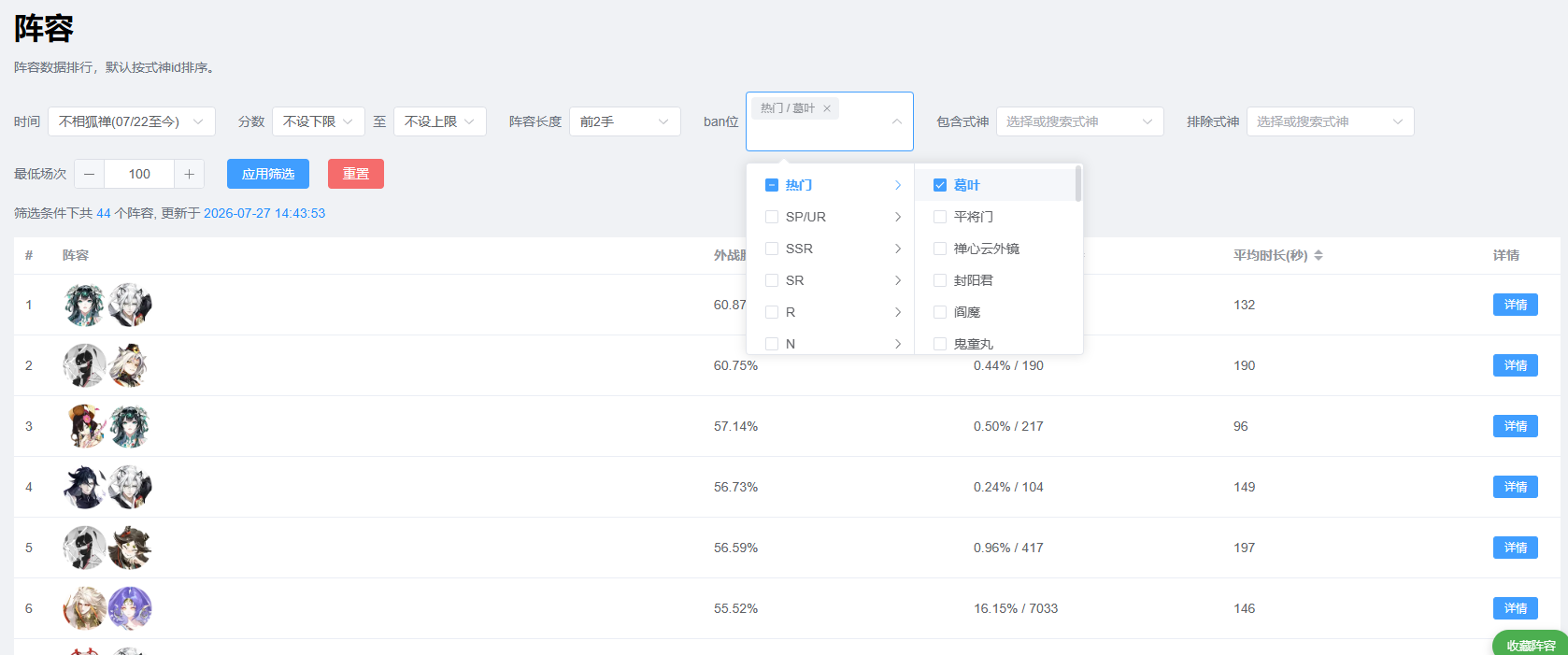Click first avatar in lineup row 2
The width and height of the screenshot is (1568, 655).
[84, 365]
